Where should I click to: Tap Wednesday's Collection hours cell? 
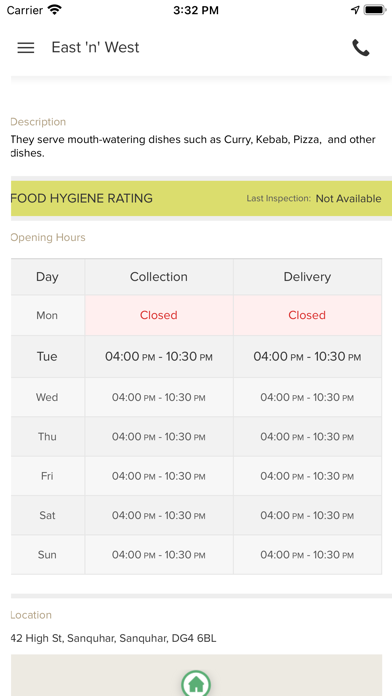pyautogui.click(x=159, y=397)
